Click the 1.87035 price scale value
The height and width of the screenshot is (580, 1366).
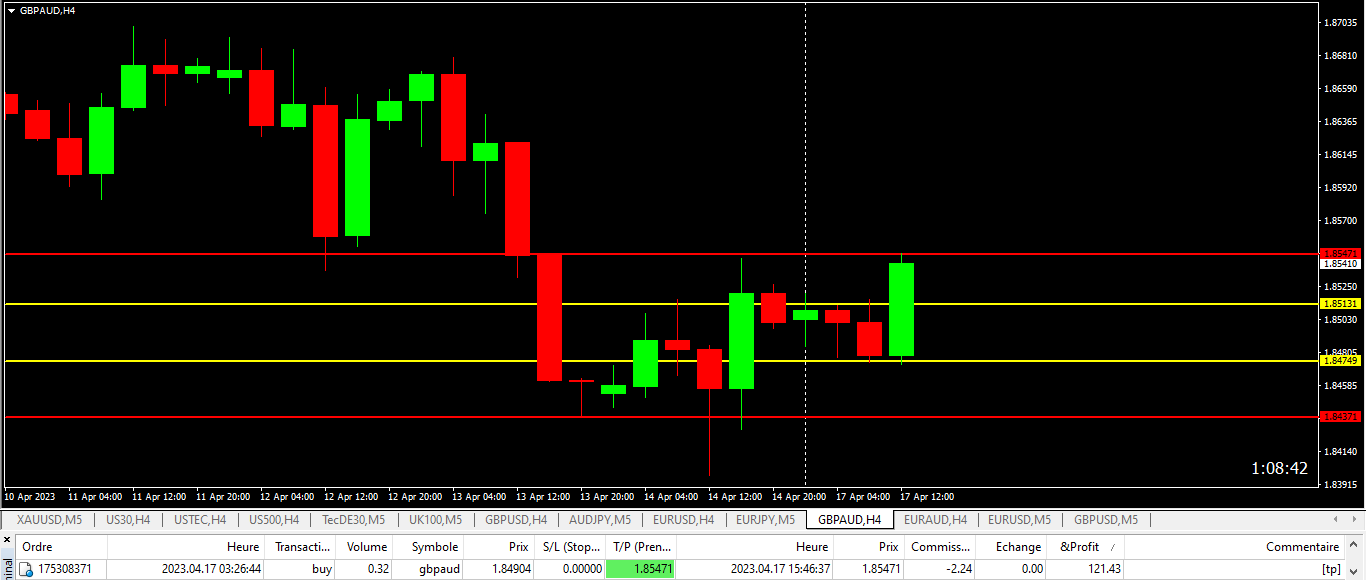pos(1340,22)
